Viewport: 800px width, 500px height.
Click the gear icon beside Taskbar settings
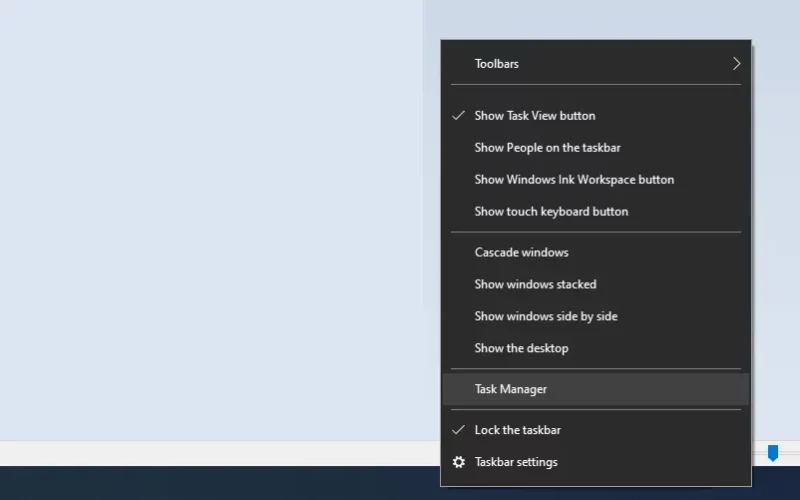459,462
